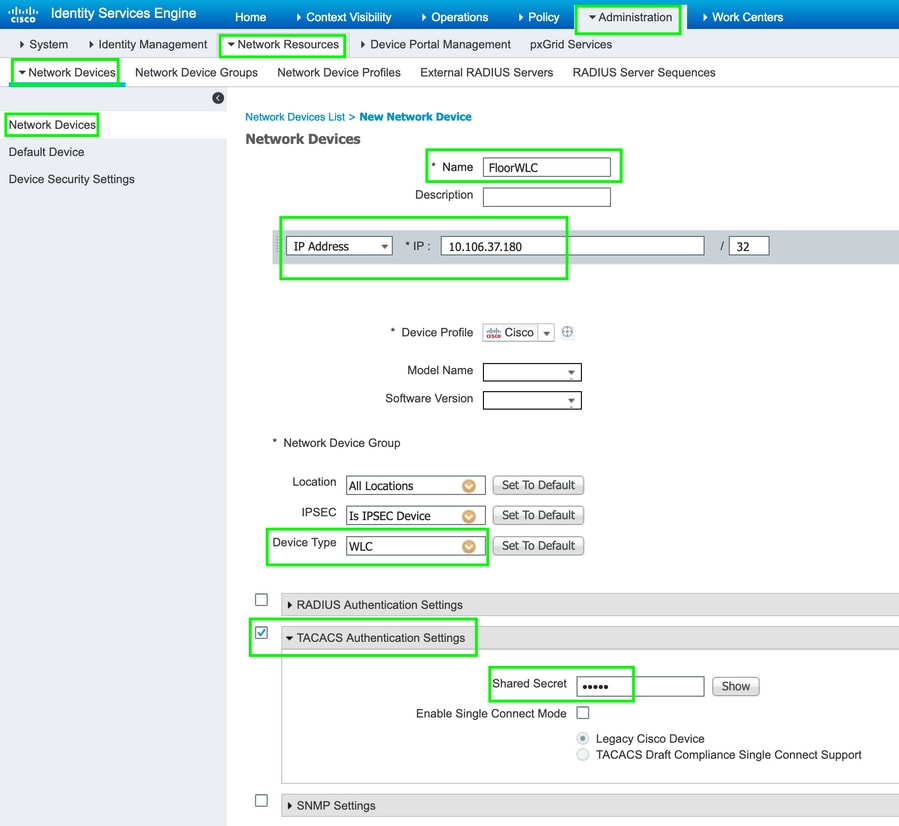Enable SNMP Settings checkbox
899x826 pixels.
click(x=261, y=800)
